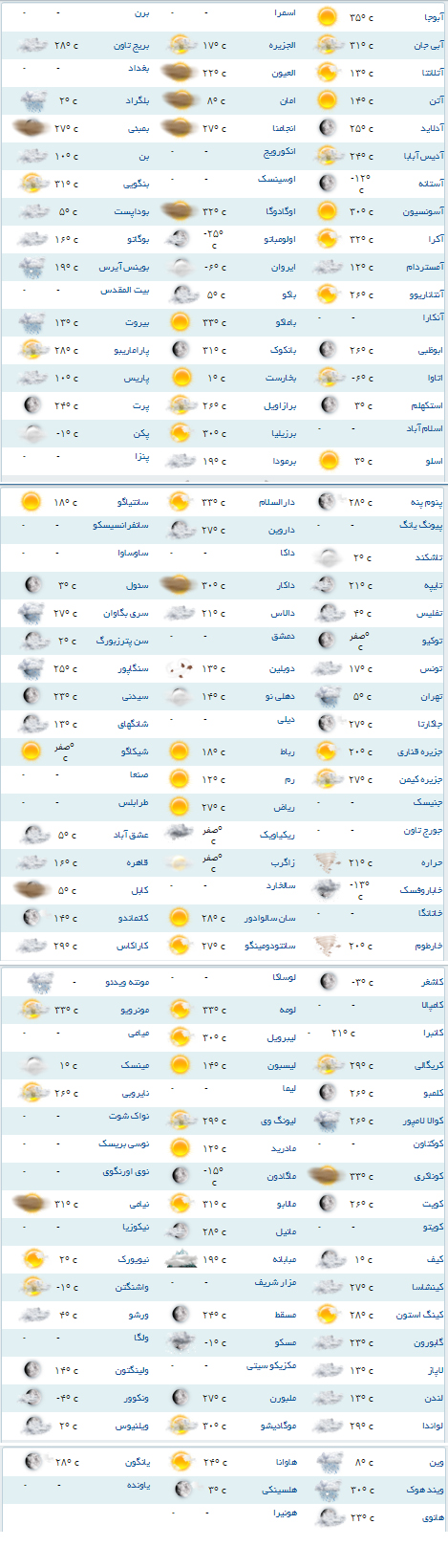This screenshot has width=448, height=1568.
Task: Click the sunny icon for اسلو
Action: 328,461
